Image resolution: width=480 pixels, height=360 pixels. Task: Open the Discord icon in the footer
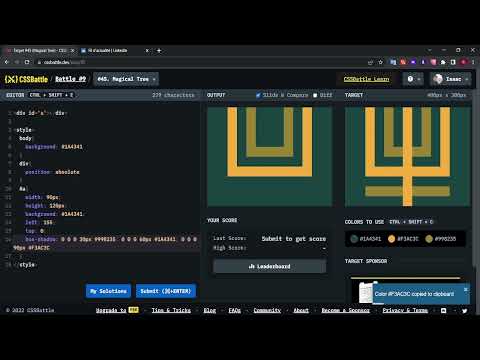point(444,310)
